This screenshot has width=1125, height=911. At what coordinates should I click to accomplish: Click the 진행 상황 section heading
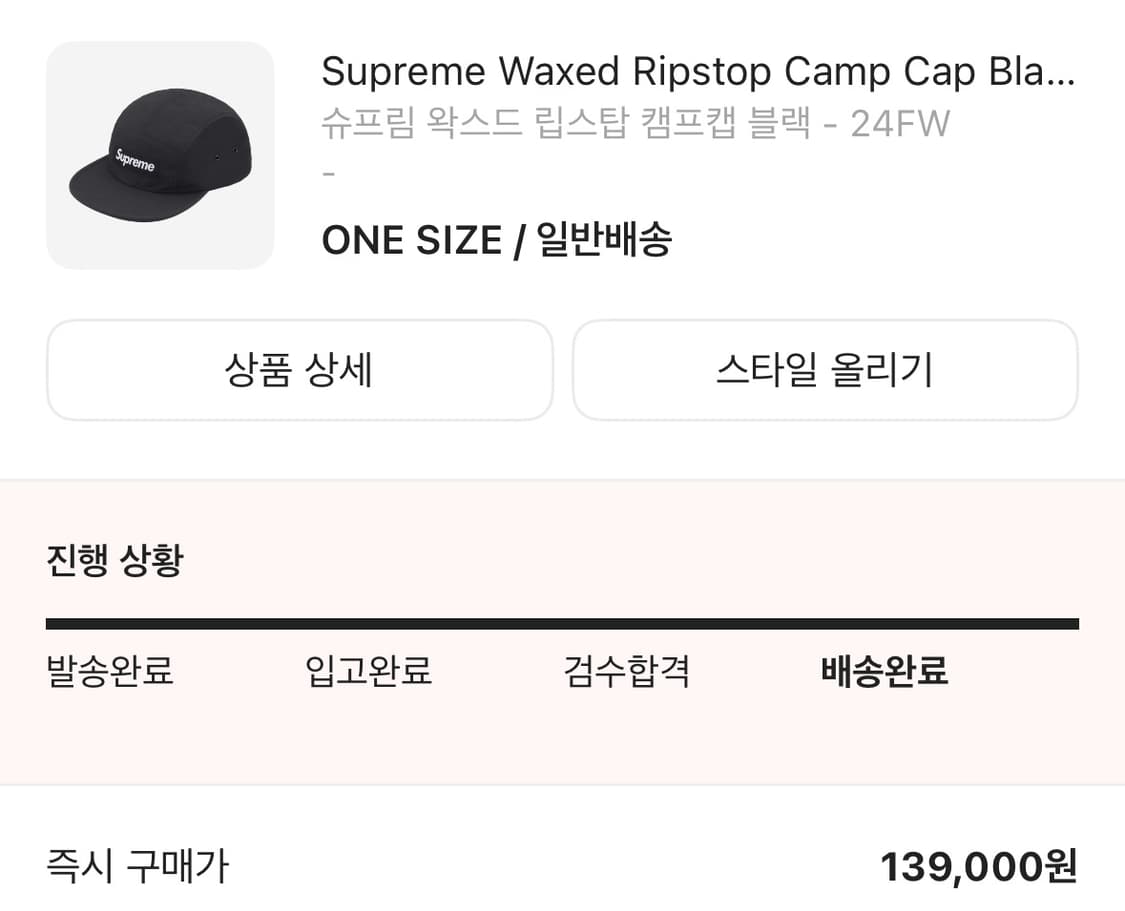click(114, 560)
